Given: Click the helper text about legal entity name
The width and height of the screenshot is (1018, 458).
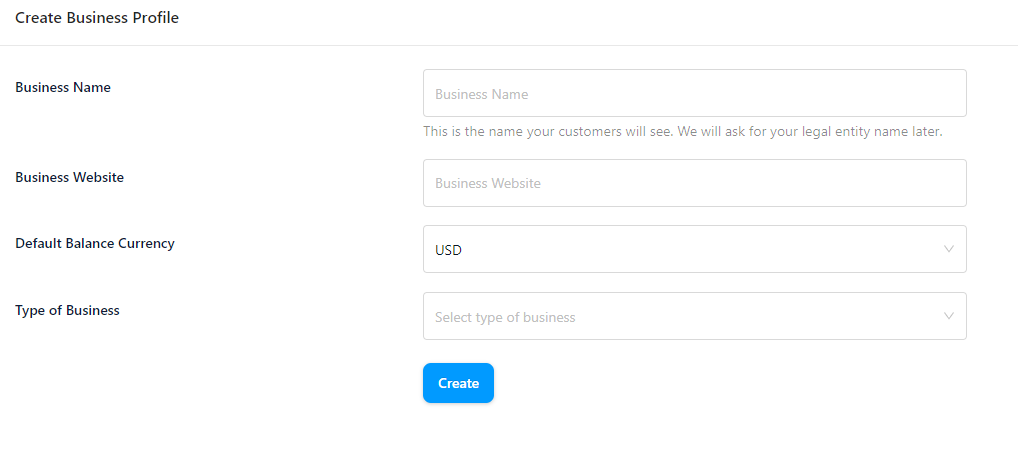Looking at the screenshot, I should pos(682,131).
